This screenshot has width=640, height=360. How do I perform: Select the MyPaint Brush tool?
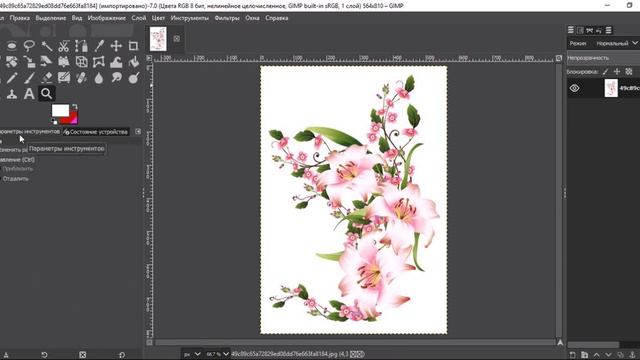(64, 78)
